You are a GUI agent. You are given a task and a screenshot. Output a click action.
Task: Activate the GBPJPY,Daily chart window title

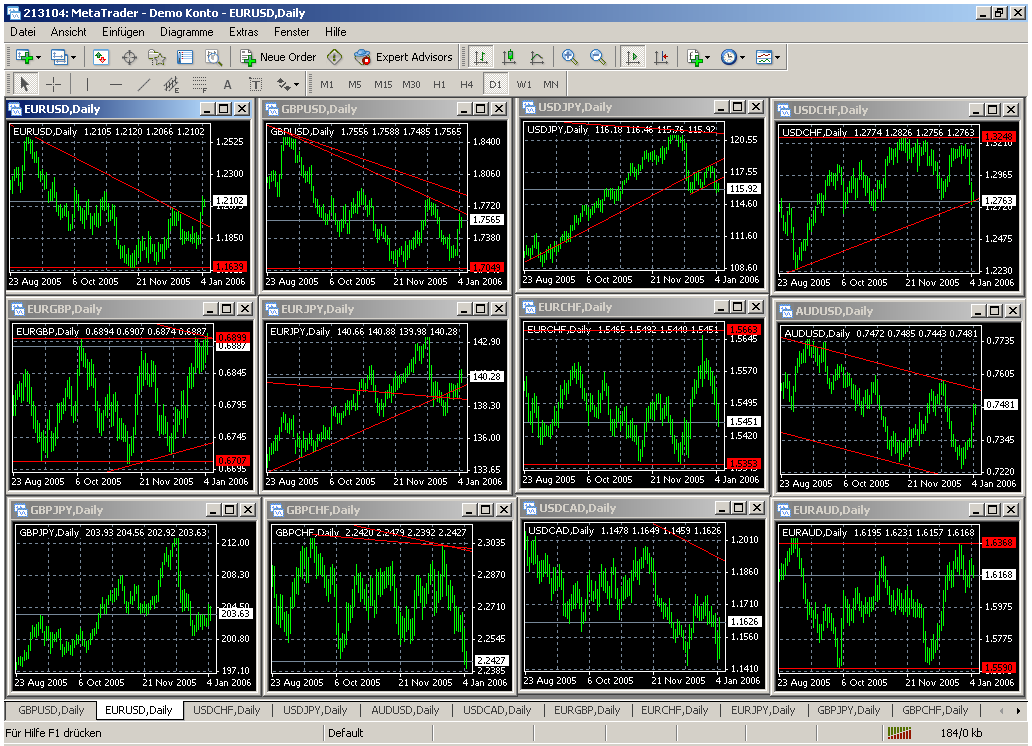(x=67, y=510)
